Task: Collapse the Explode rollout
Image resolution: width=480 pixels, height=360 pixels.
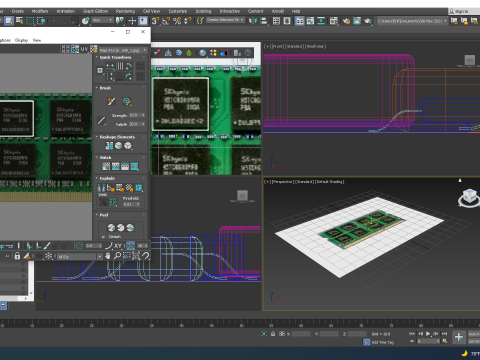Action: (x=107, y=178)
